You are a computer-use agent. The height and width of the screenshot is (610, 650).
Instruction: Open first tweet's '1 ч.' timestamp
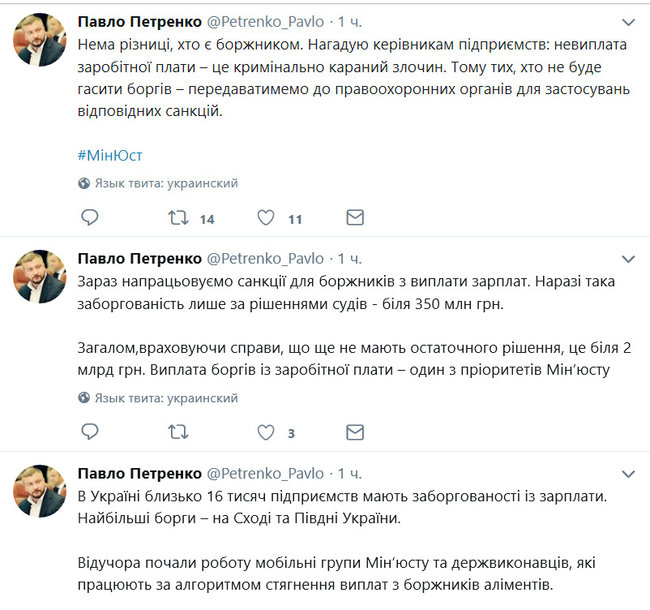[349, 21]
